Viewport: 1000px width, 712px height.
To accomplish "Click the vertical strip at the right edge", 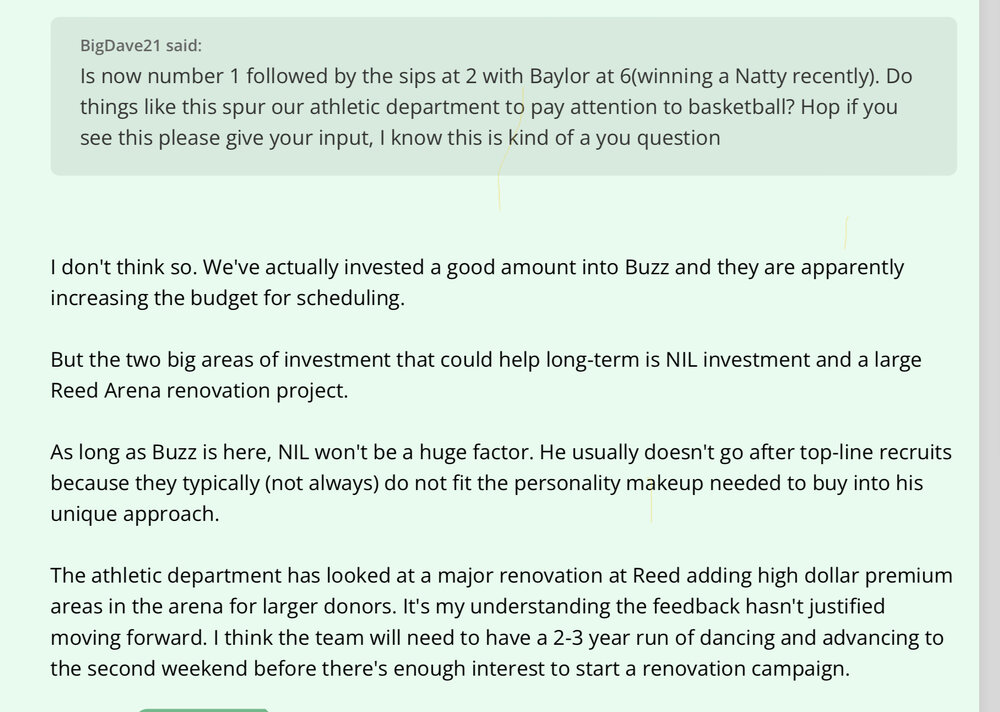I will pos(989,356).
